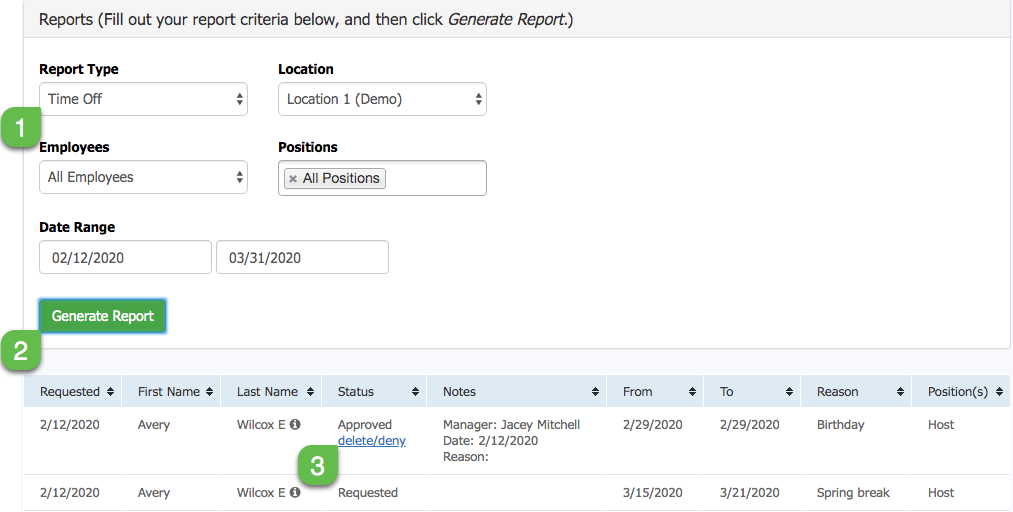Open the Location dropdown
Viewport: 1013px width, 512px height.
click(382, 99)
